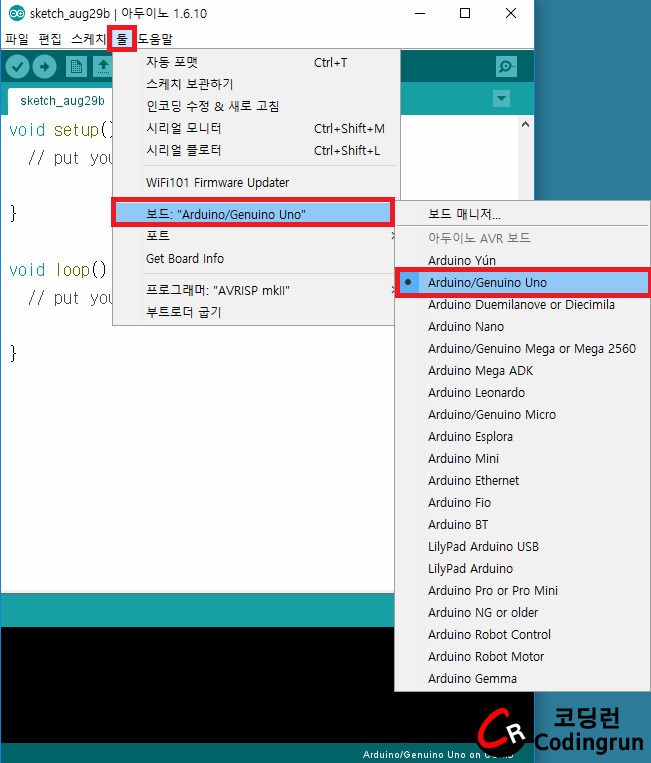Click the Verify sketch checkmark icon
The height and width of the screenshot is (763, 651).
18,67
